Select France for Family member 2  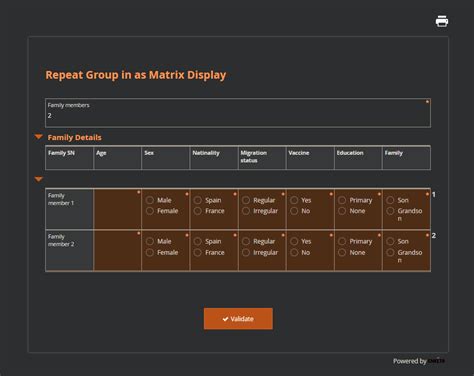coord(198,253)
